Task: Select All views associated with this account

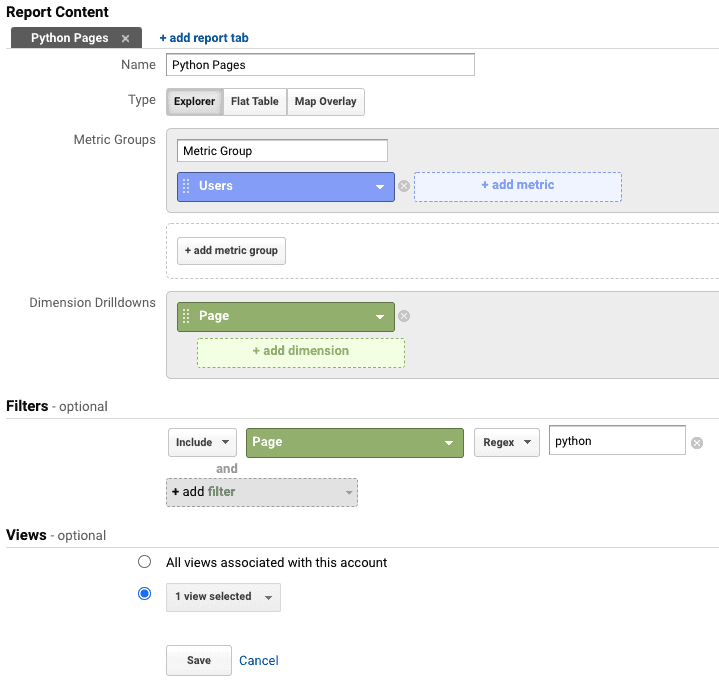Action: (x=144, y=562)
